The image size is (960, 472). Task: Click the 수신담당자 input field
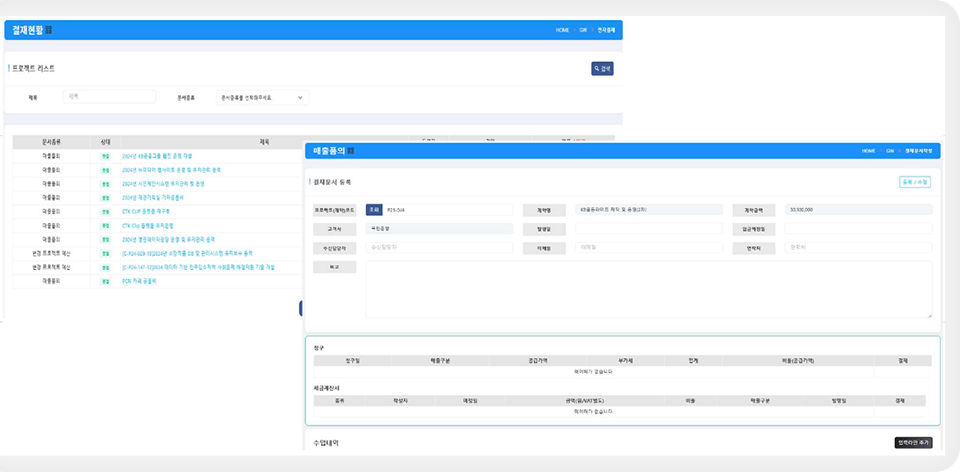point(440,247)
